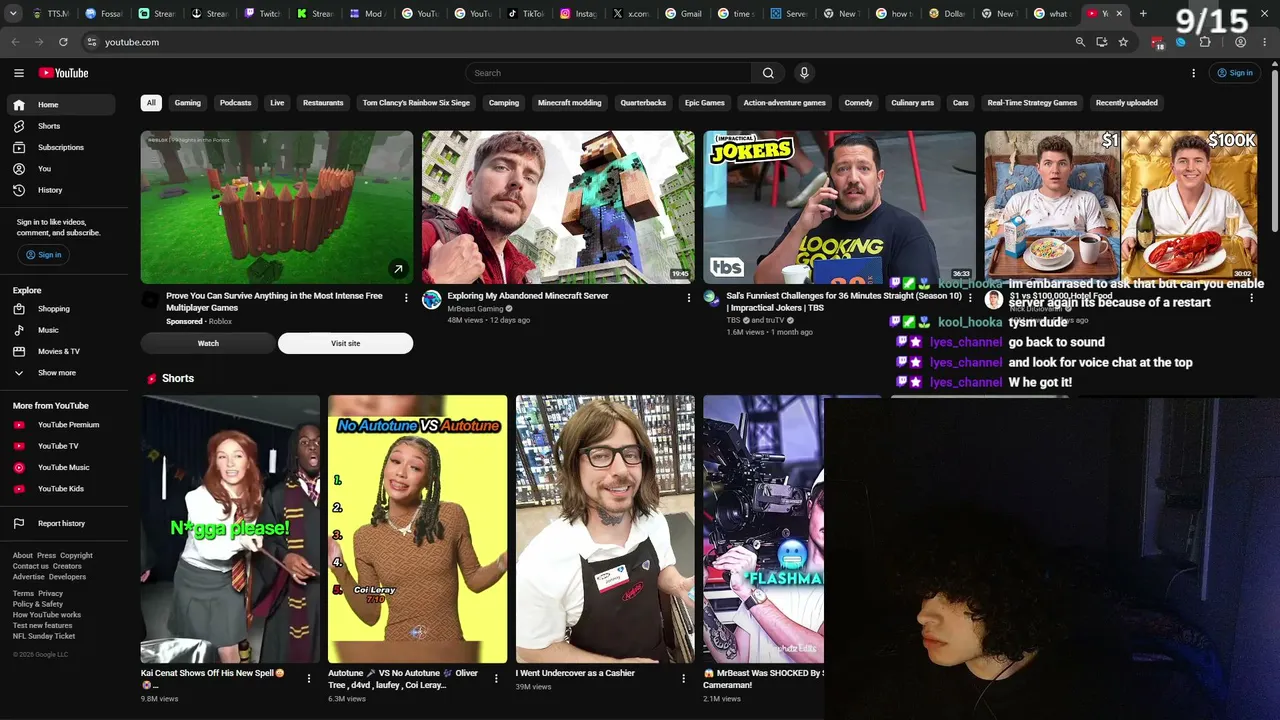Image resolution: width=1280 pixels, height=720 pixels.
Task: Open the Privacy footer link
Action: pyautogui.click(x=50, y=594)
